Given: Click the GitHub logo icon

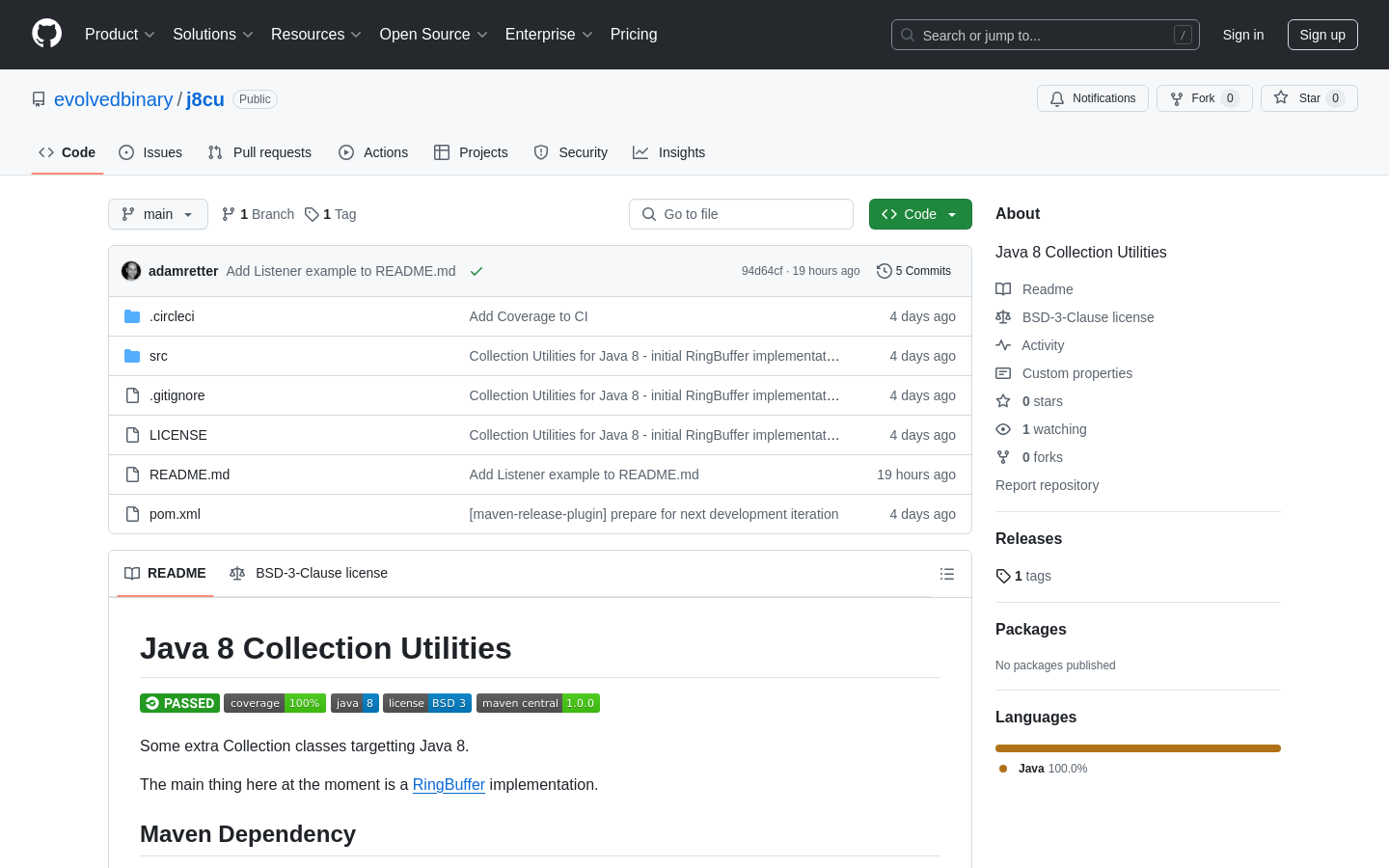Looking at the screenshot, I should pyautogui.click(x=46, y=34).
